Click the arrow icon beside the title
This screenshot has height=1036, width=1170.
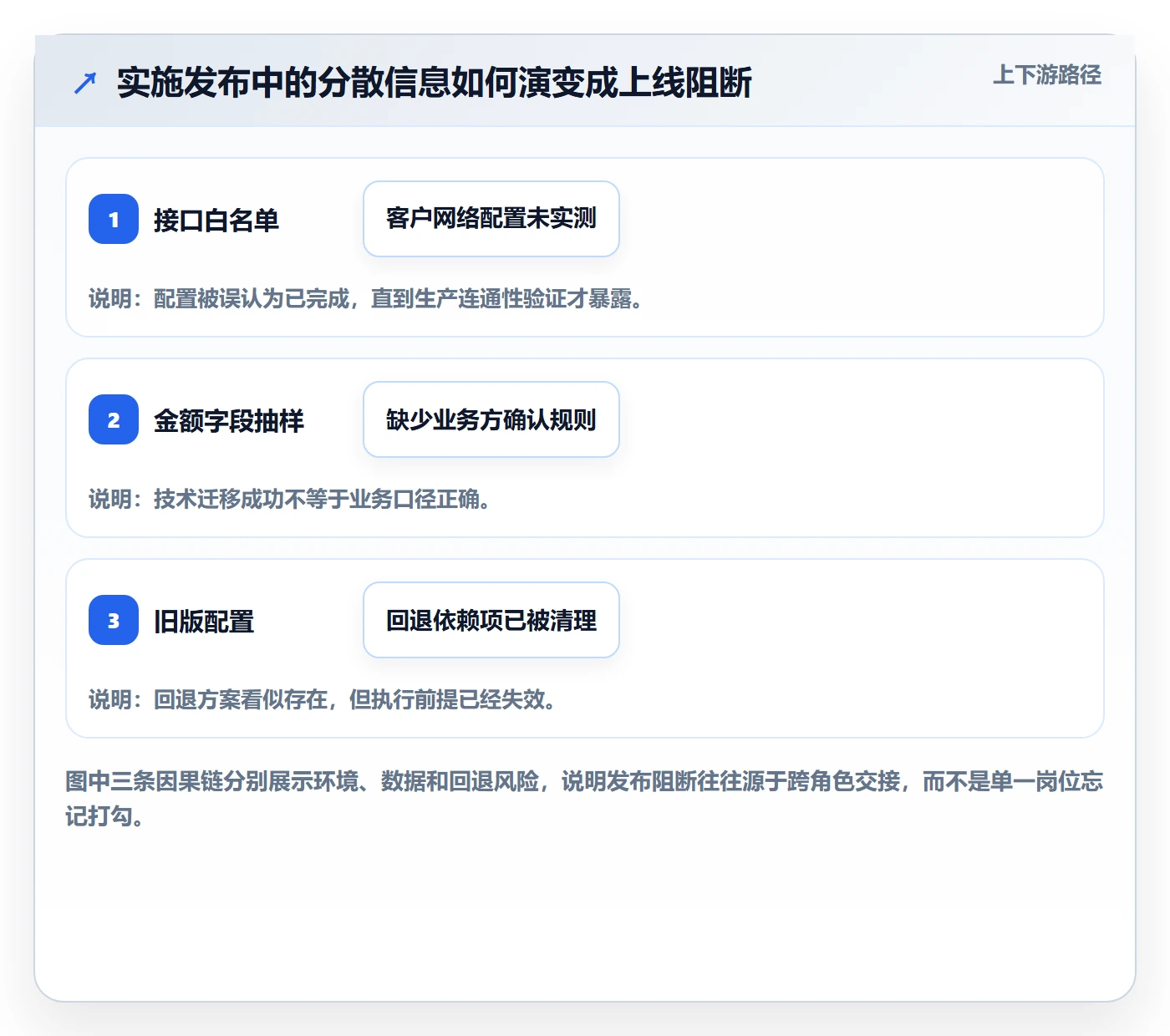point(85,83)
